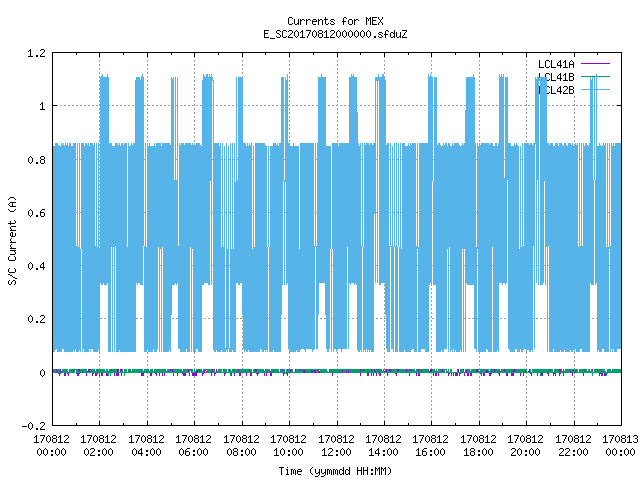Click the y-axis tick value 1.2
This screenshot has width=640, height=480.
(x=36, y=53)
